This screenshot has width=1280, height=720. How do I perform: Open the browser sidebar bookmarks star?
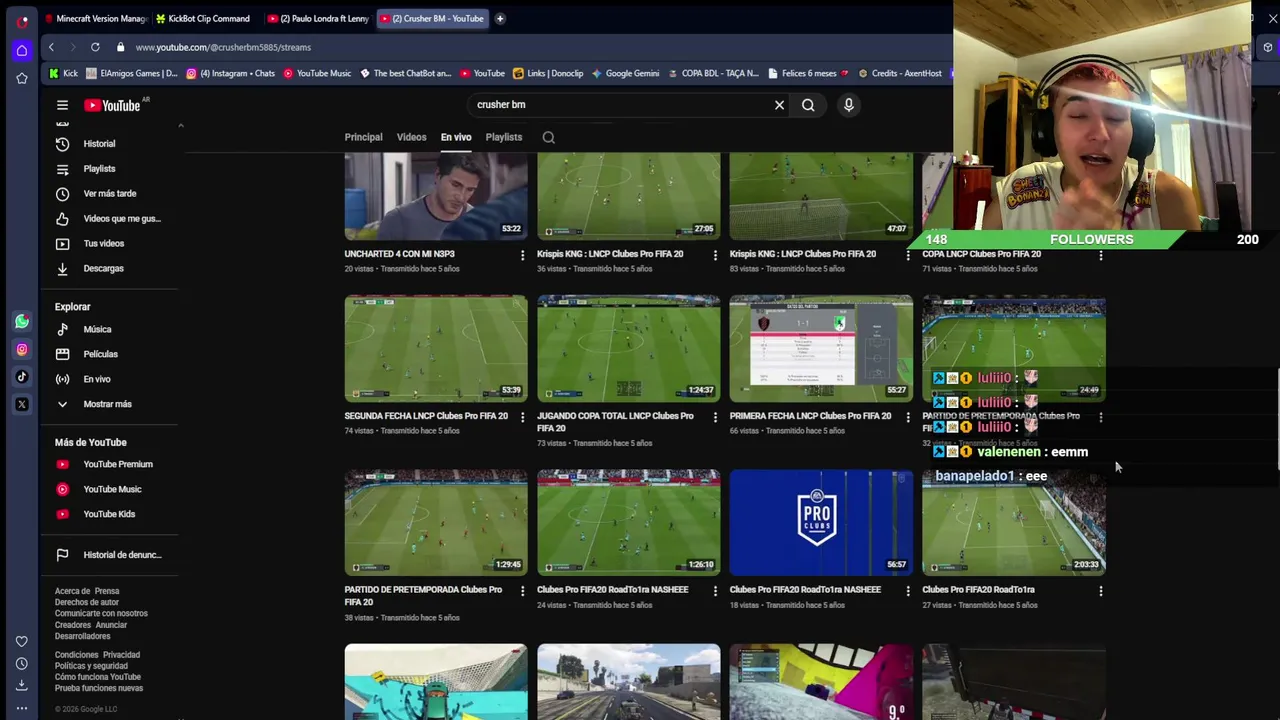22,78
